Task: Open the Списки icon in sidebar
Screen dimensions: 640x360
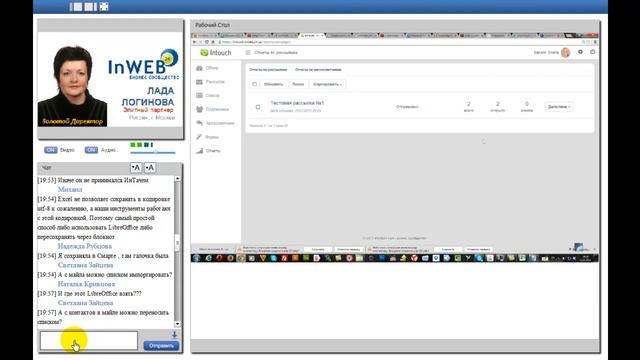Action: point(199,96)
